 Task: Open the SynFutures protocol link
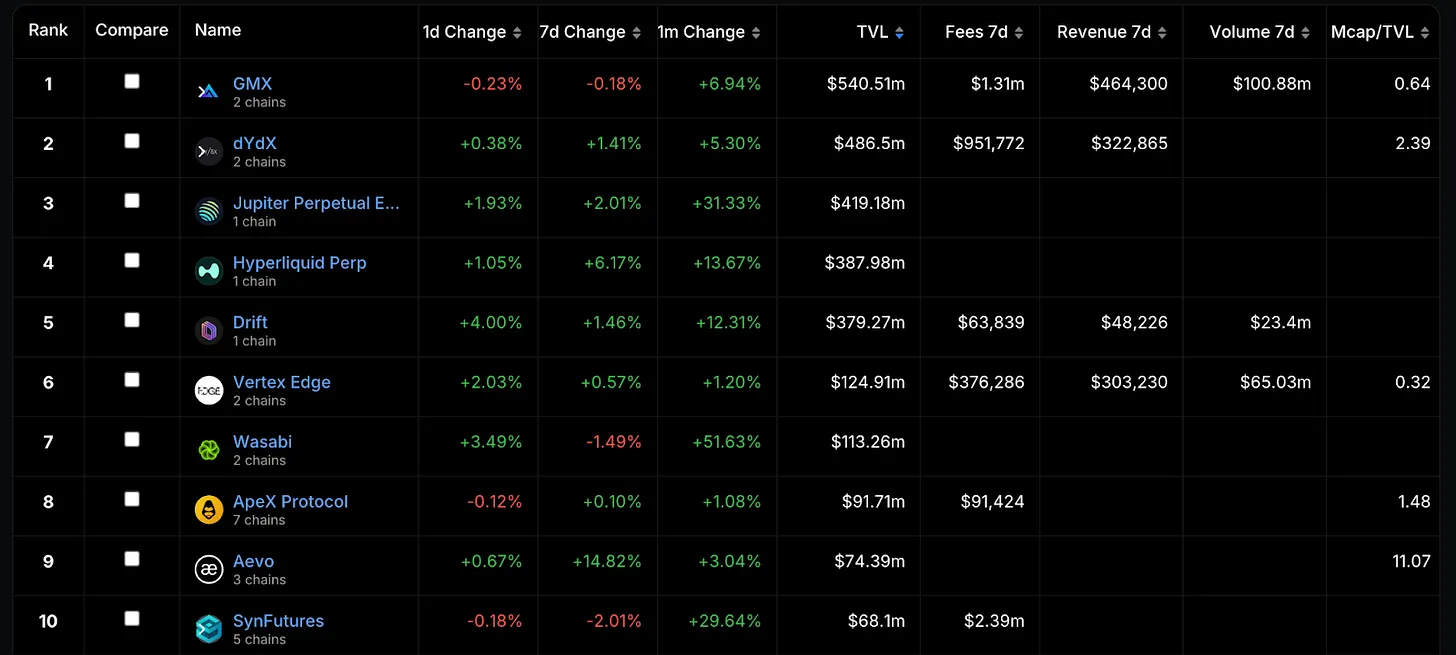(x=278, y=621)
